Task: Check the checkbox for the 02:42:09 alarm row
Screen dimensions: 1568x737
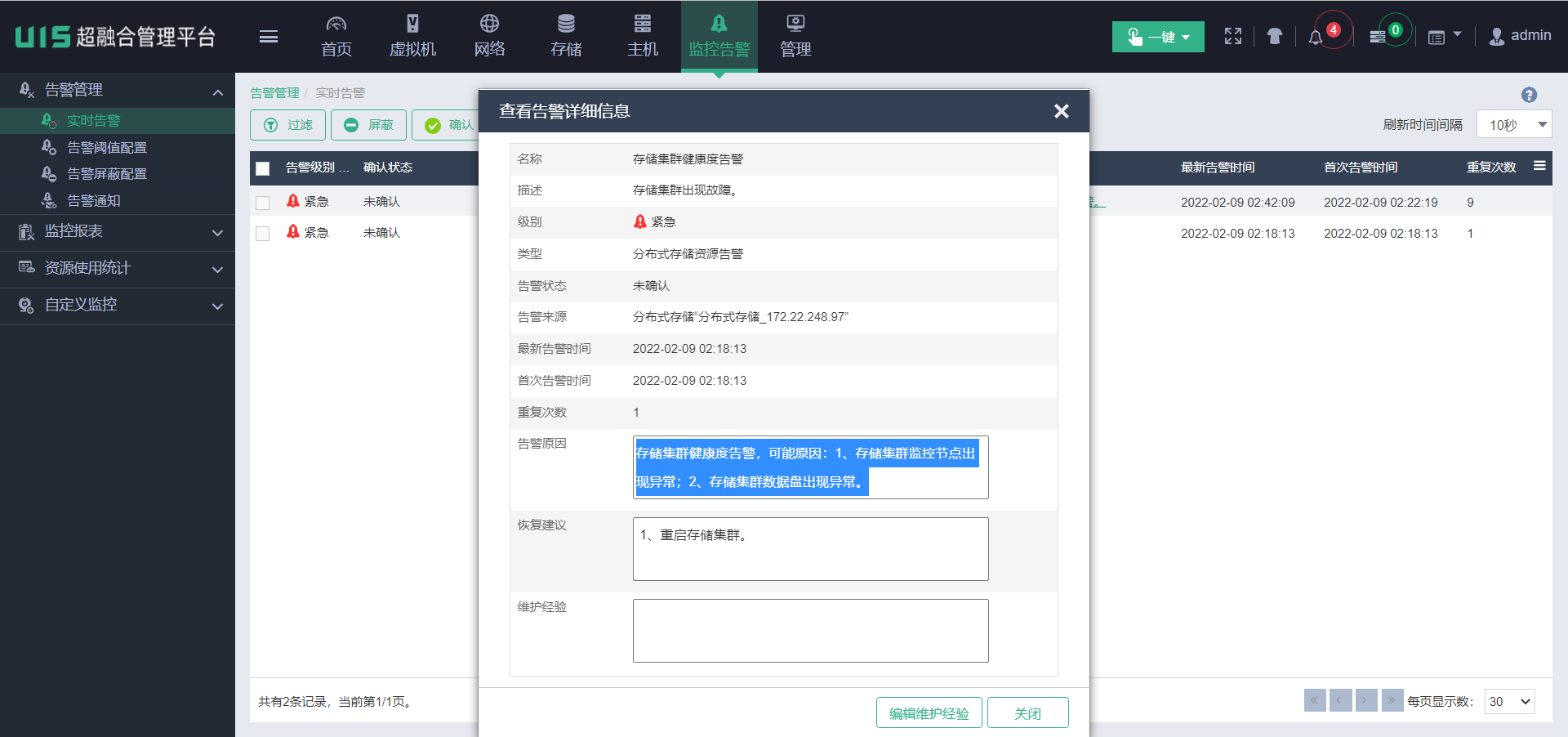Action: (262, 203)
